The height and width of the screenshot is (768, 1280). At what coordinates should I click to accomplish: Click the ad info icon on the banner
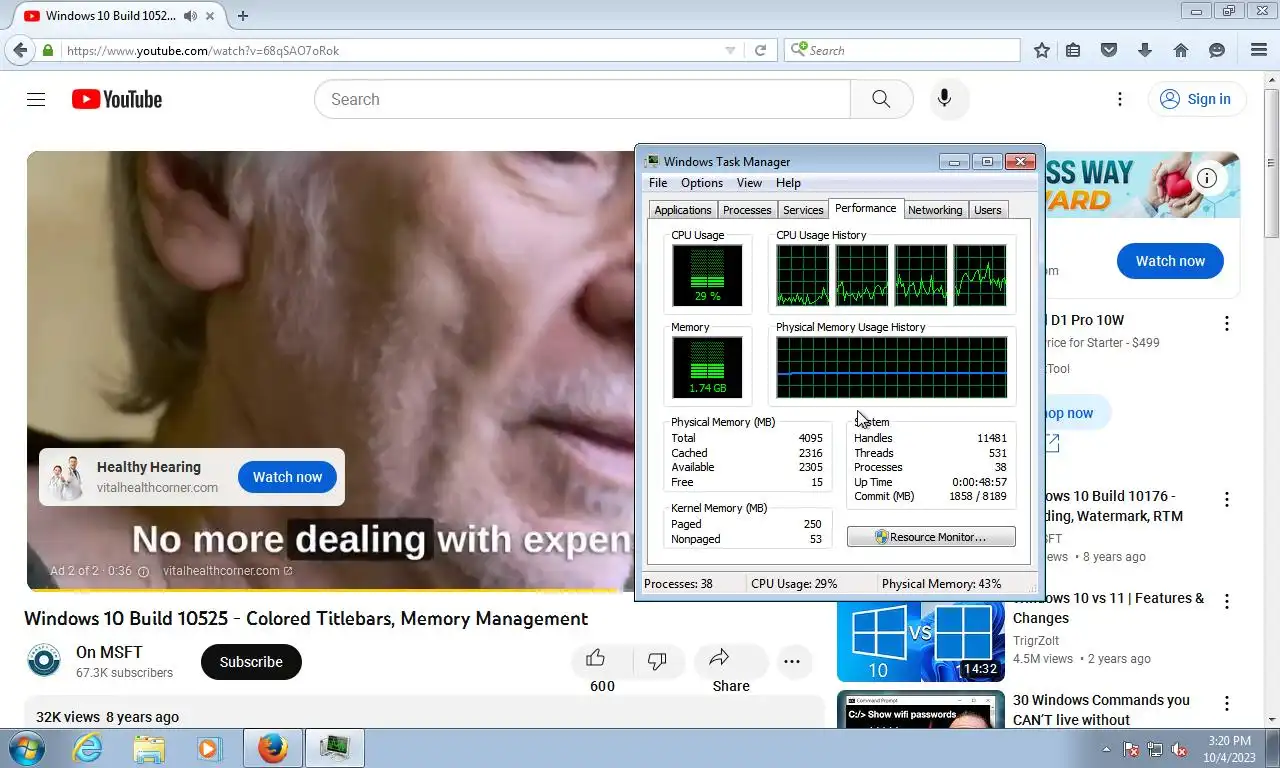[1207, 178]
